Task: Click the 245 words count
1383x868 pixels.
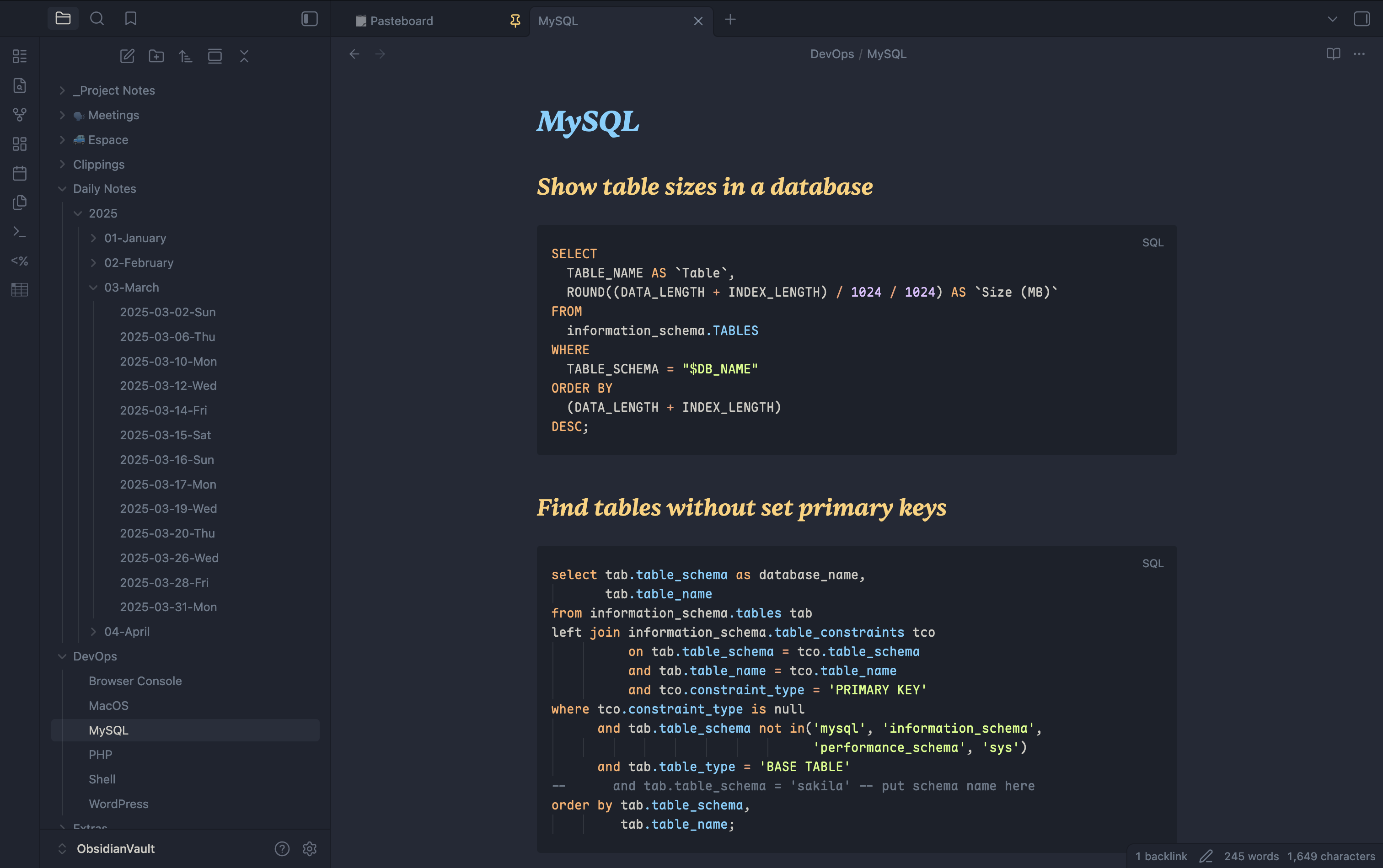Action: (x=1251, y=856)
